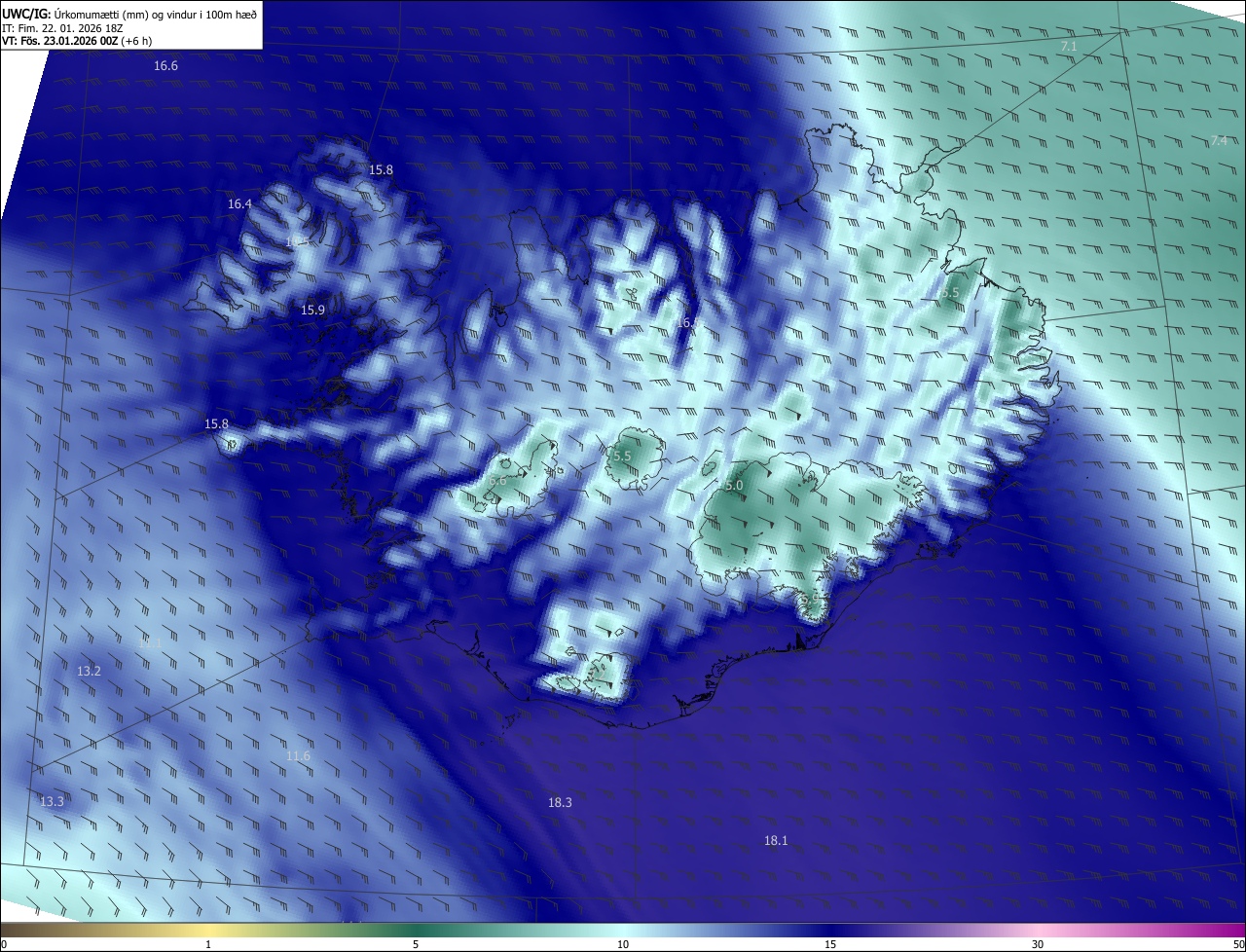
Task: Click the 13.3 value label
Action: tap(52, 802)
